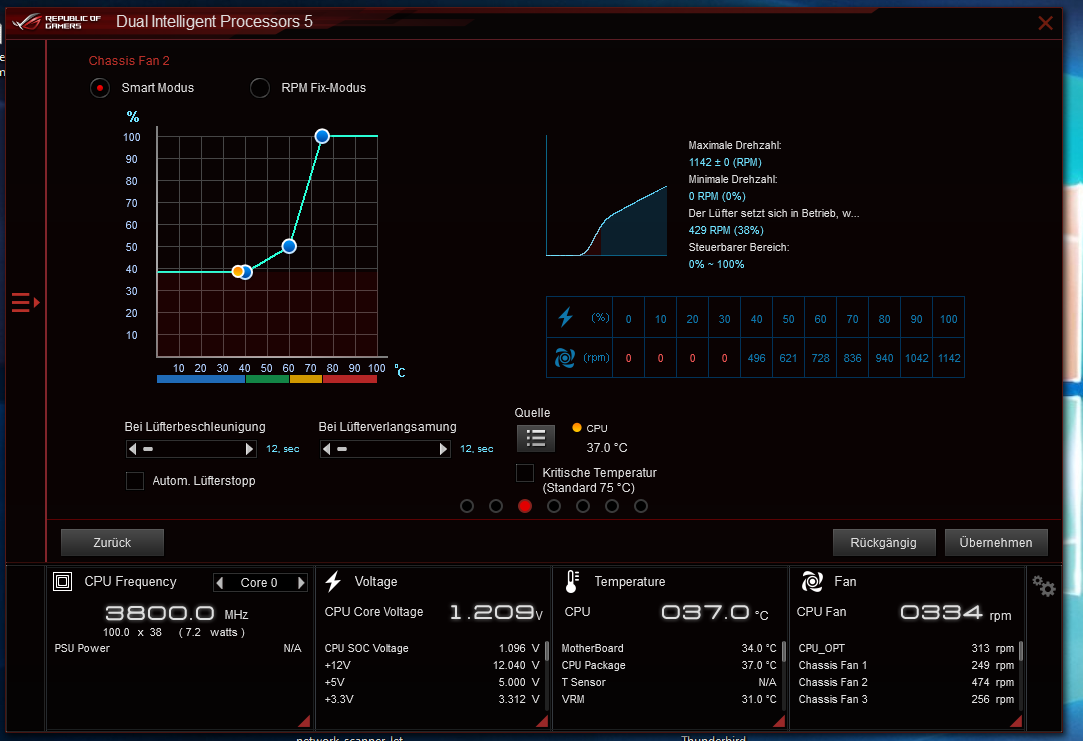The width and height of the screenshot is (1083, 741).
Task: Select next core with right arrow
Action: coord(301,583)
